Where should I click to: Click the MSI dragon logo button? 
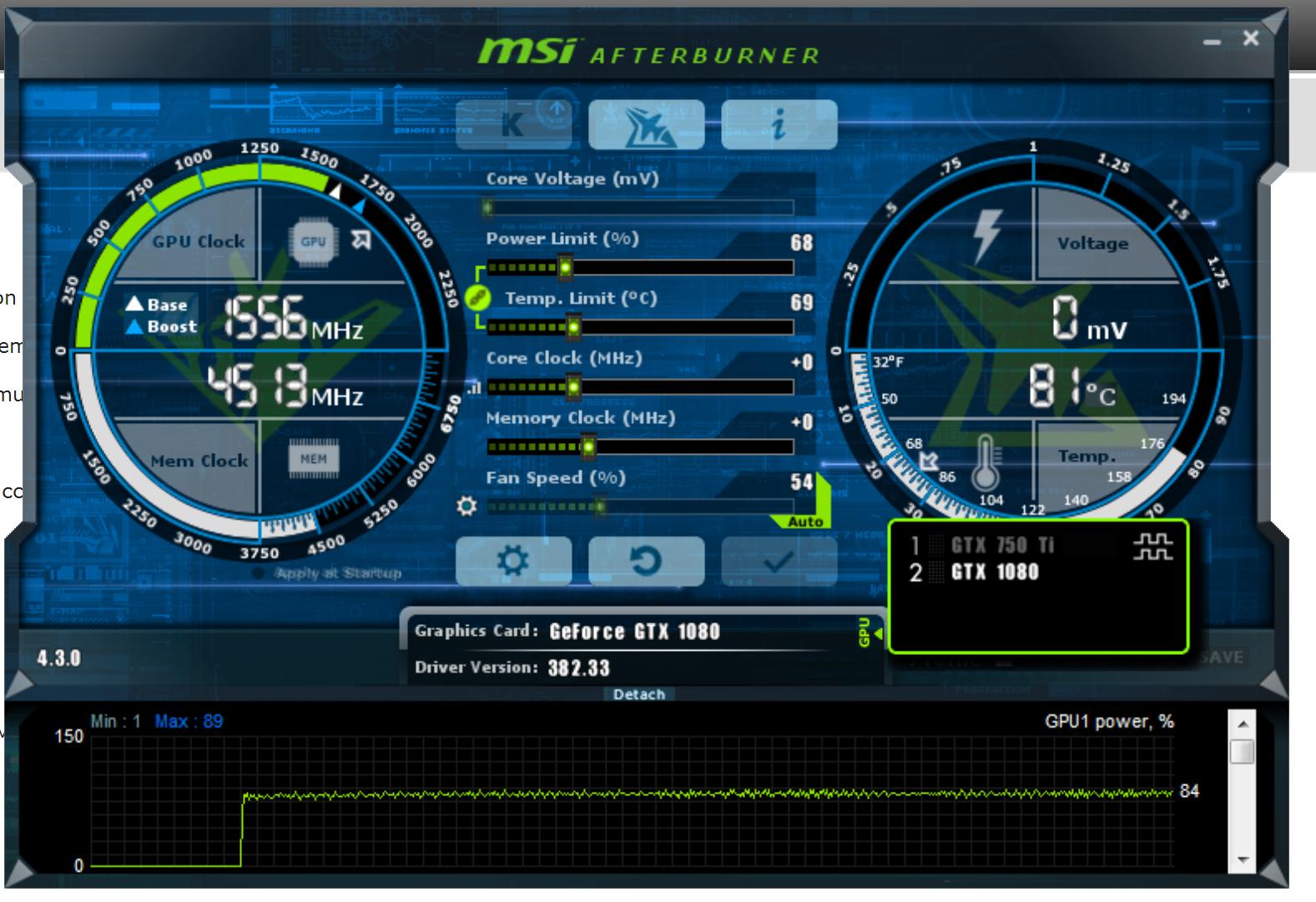(647, 124)
